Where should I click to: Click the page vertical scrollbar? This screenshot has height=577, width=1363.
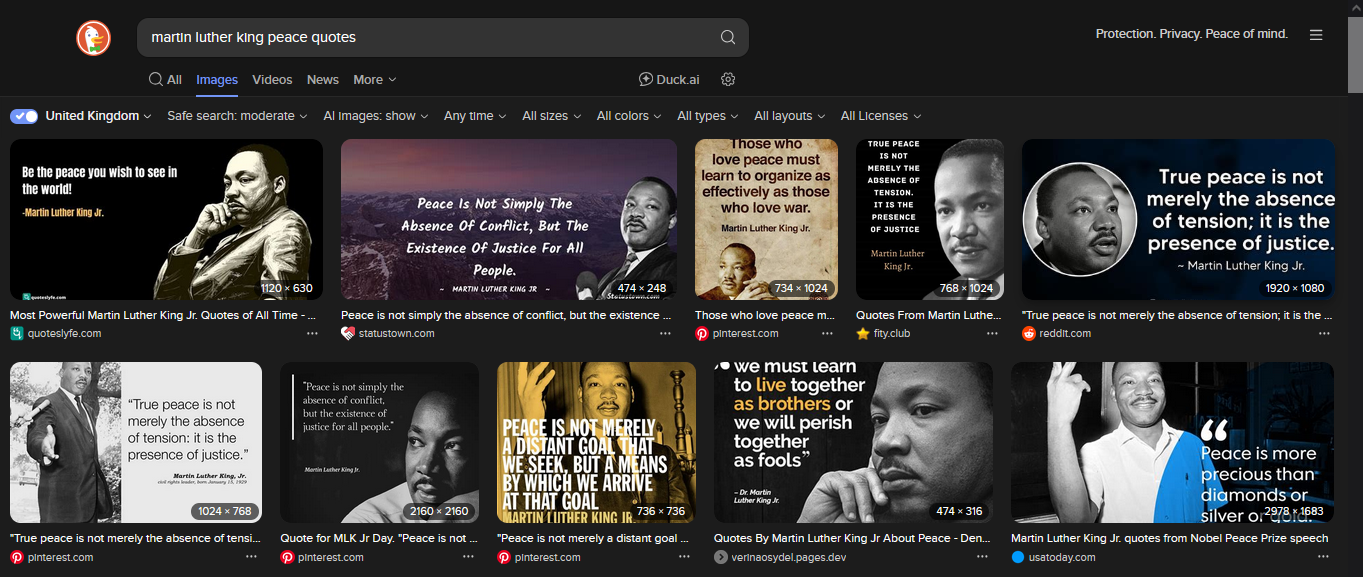1354,300
